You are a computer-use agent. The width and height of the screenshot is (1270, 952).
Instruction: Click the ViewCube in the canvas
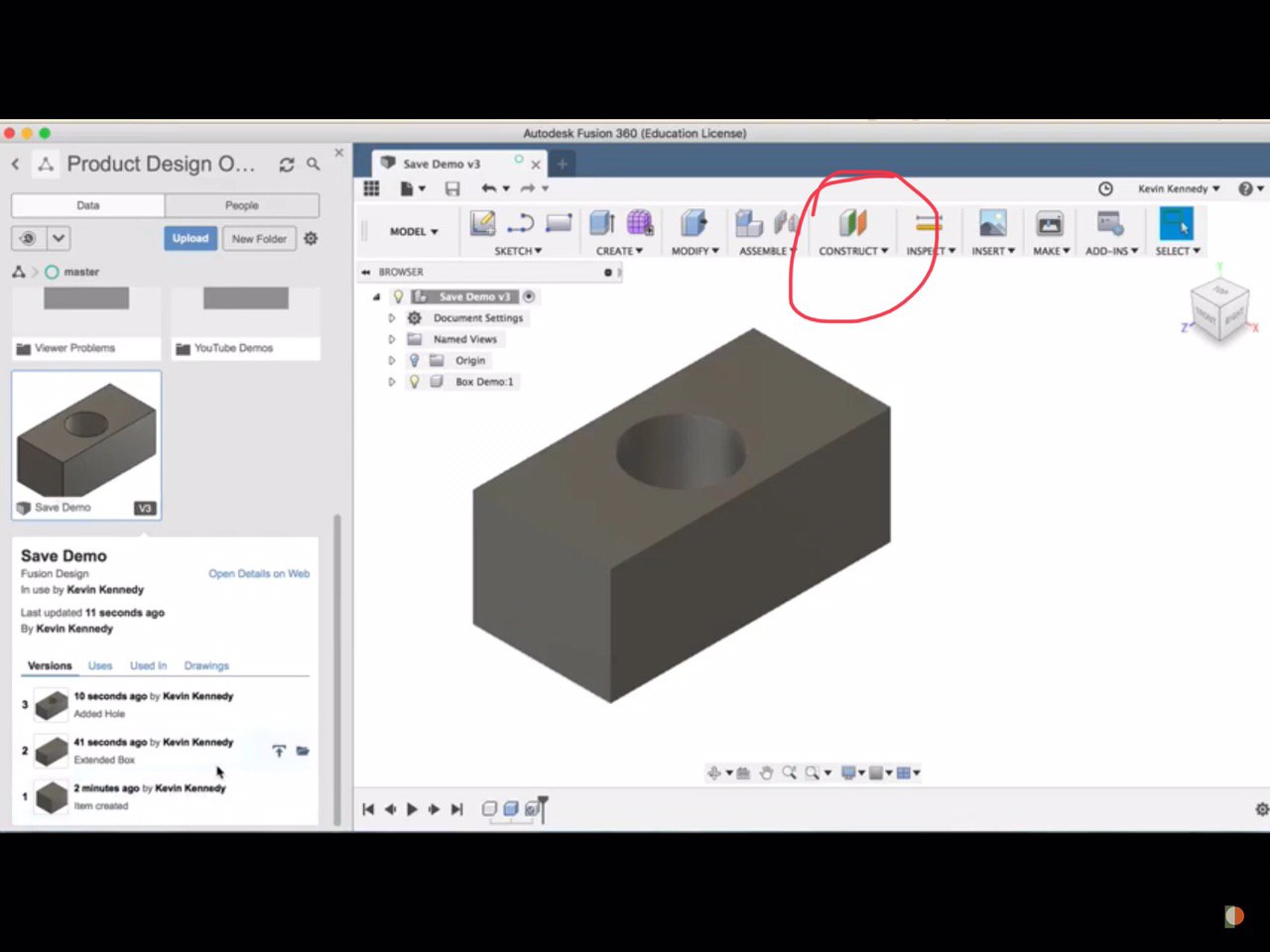[x=1220, y=309]
